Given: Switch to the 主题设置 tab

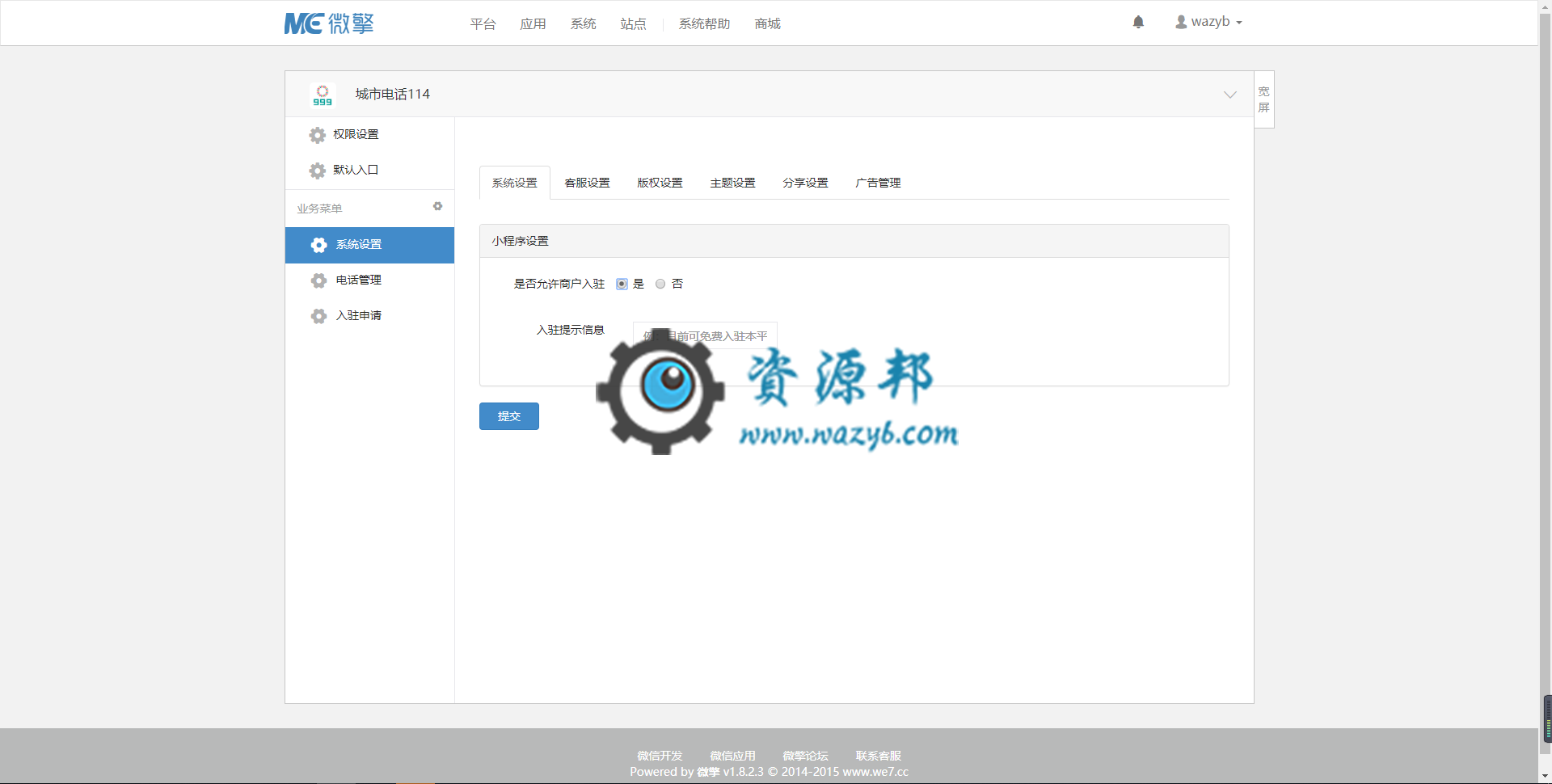Looking at the screenshot, I should [x=733, y=183].
